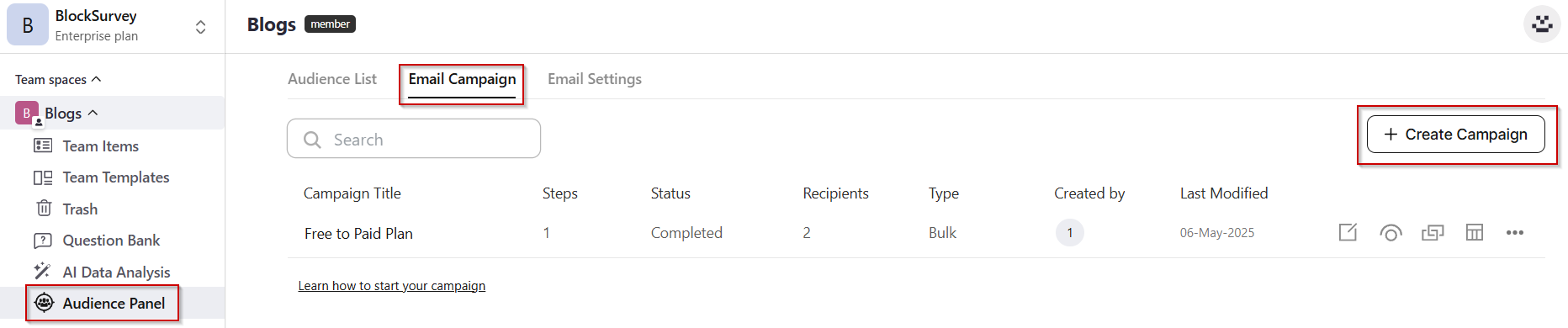Collapse the Team spaces section
This screenshot has height=328, width=1568.
[96, 79]
